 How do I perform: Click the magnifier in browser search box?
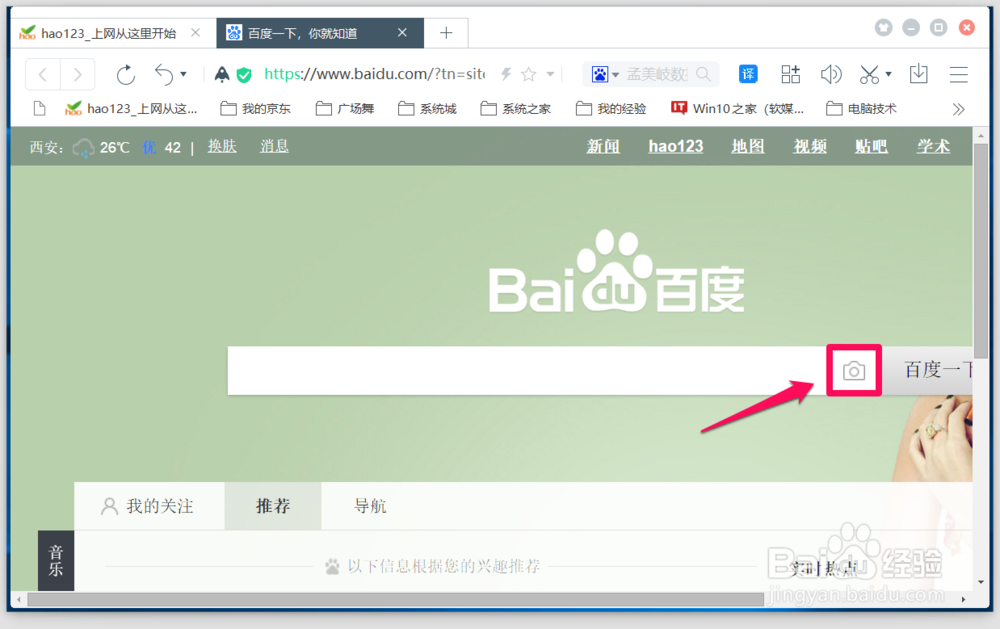point(703,75)
